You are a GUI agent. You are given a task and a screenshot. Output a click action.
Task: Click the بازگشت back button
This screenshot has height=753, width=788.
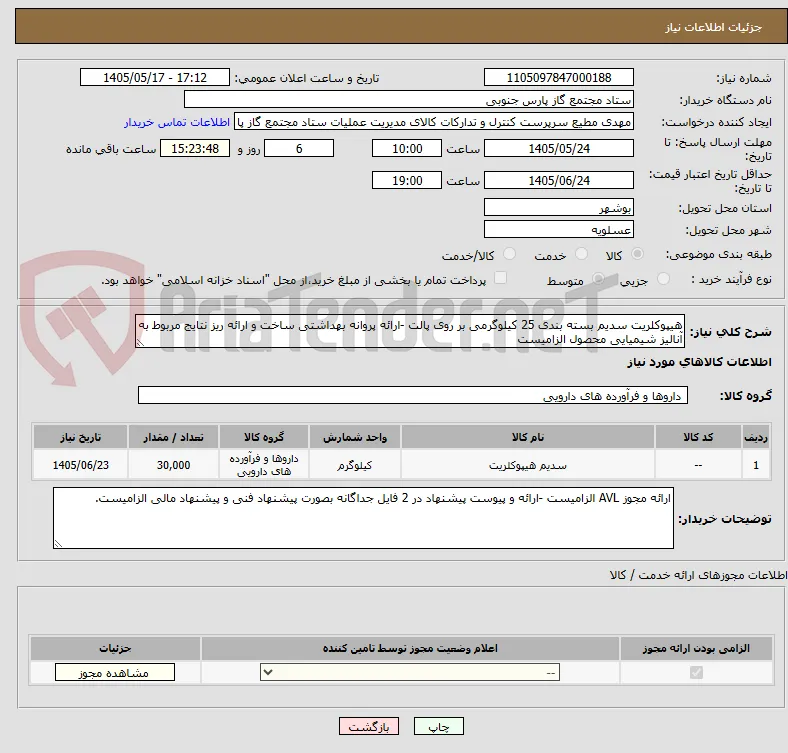coord(369,726)
